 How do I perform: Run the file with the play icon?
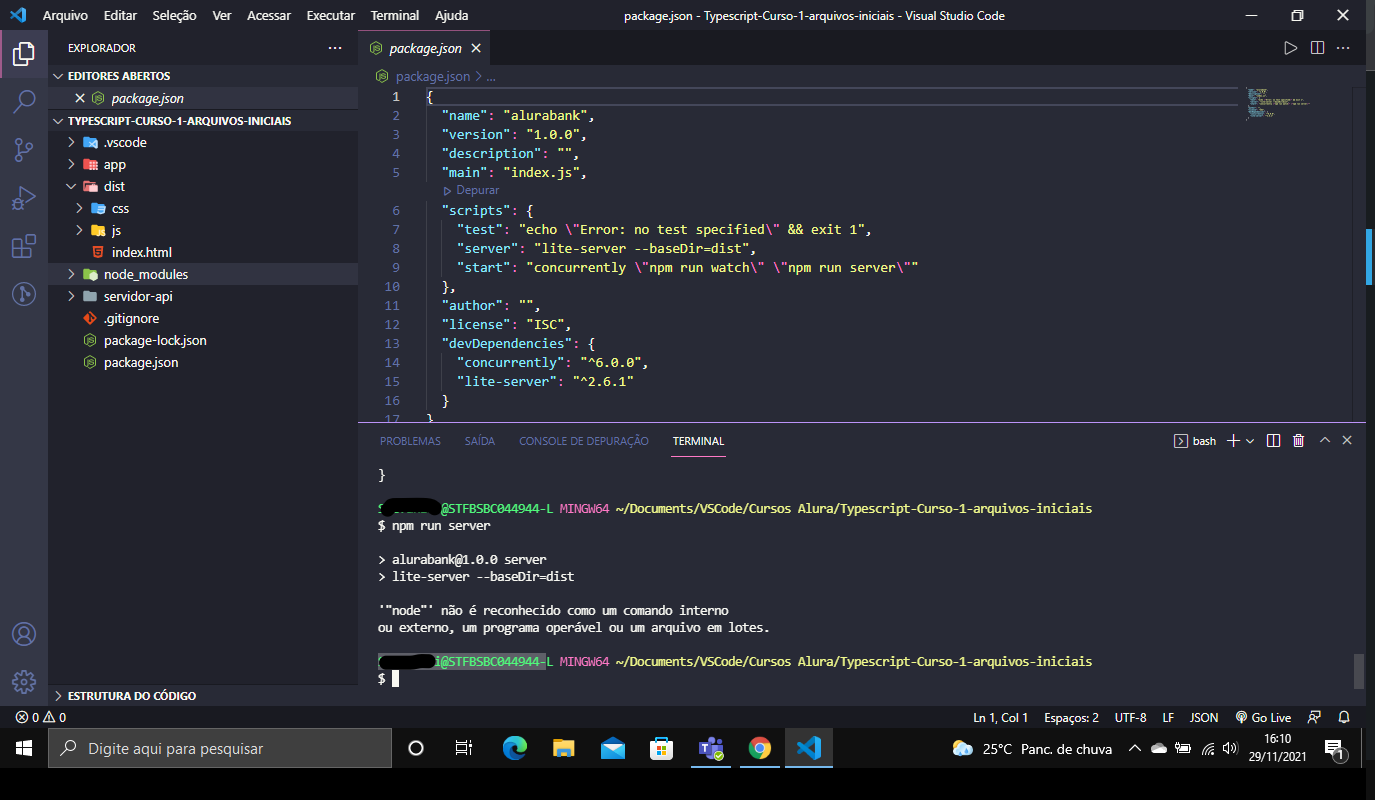pyautogui.click(x=1291, y=48)
